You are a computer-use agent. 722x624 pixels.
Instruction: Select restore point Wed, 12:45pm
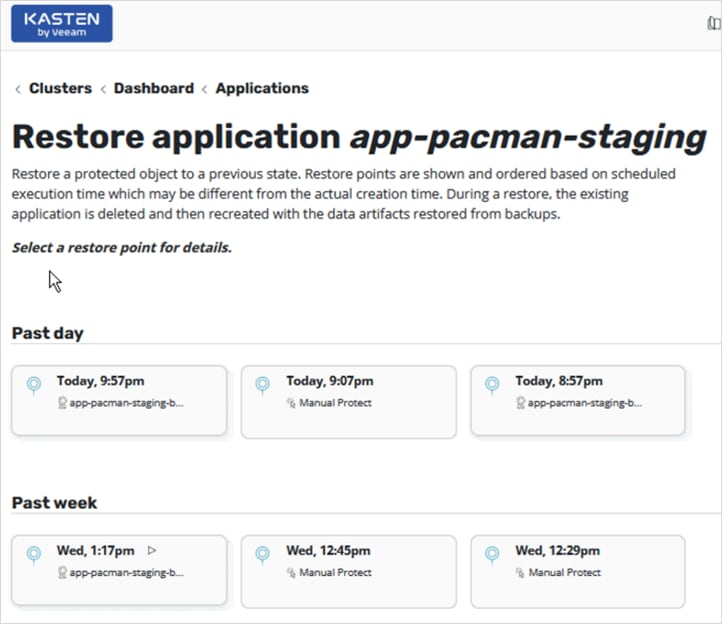(349, 572)
